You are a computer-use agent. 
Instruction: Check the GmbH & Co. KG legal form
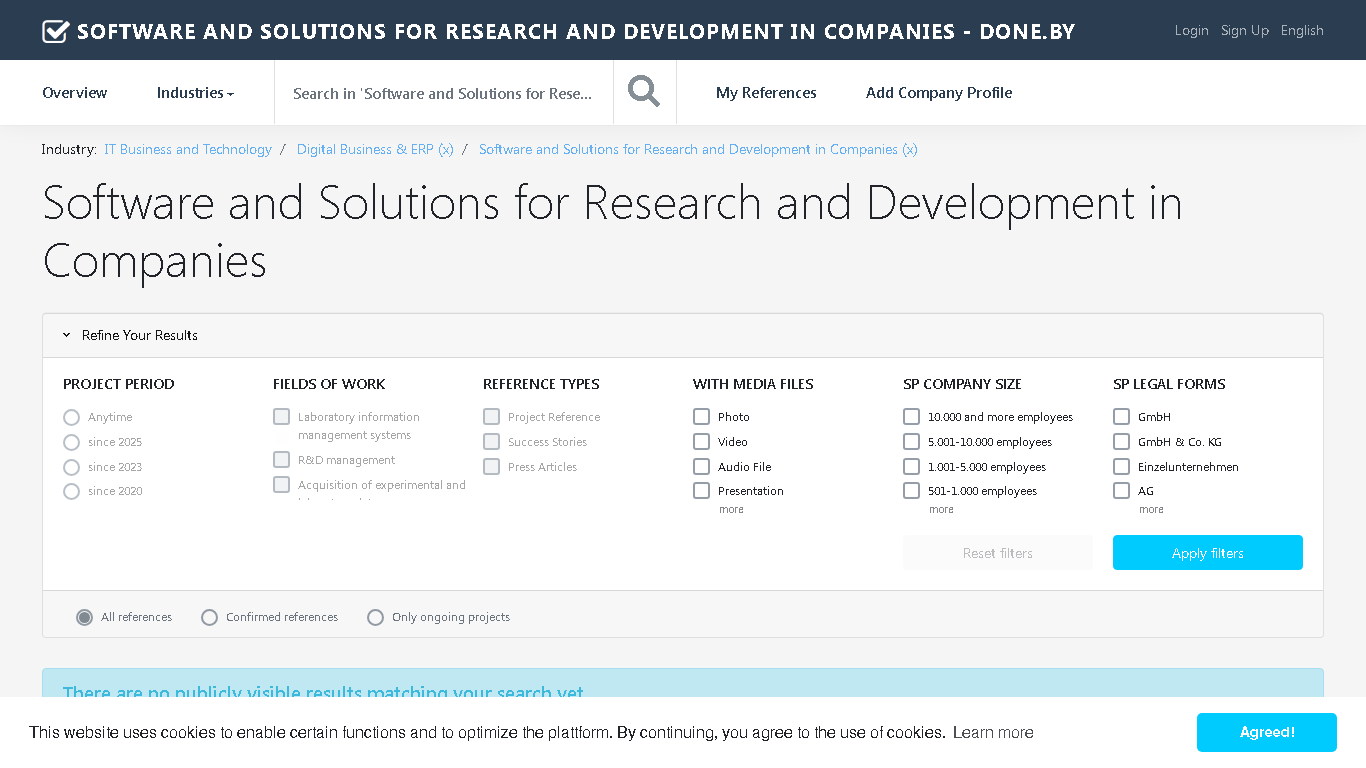(x=1122, y=442)
